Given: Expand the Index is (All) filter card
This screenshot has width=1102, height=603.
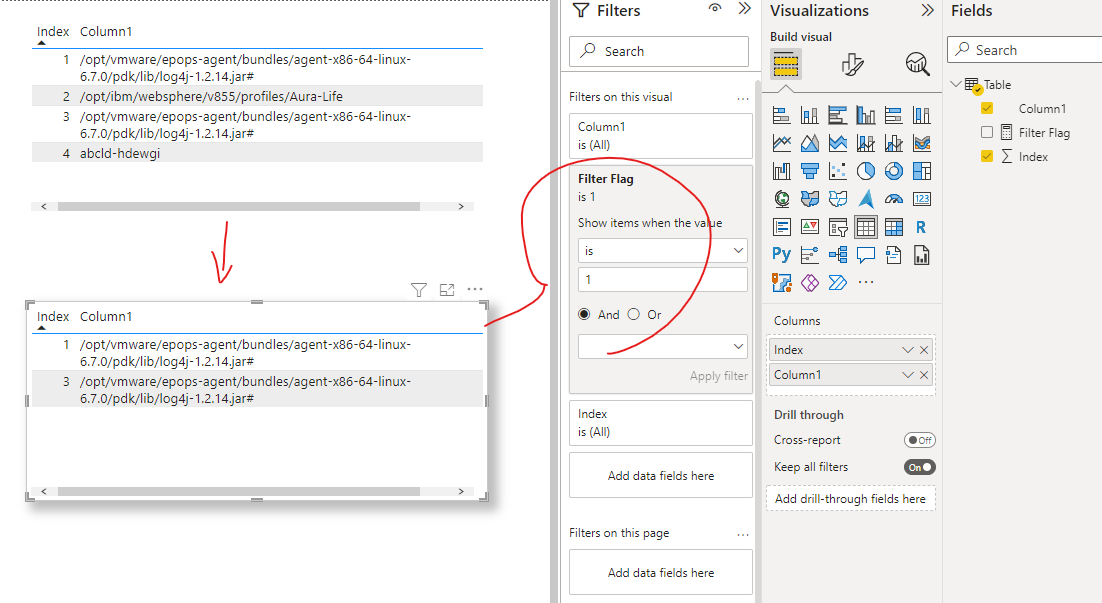Looking at the screenshot, I should tap(661, 423).
